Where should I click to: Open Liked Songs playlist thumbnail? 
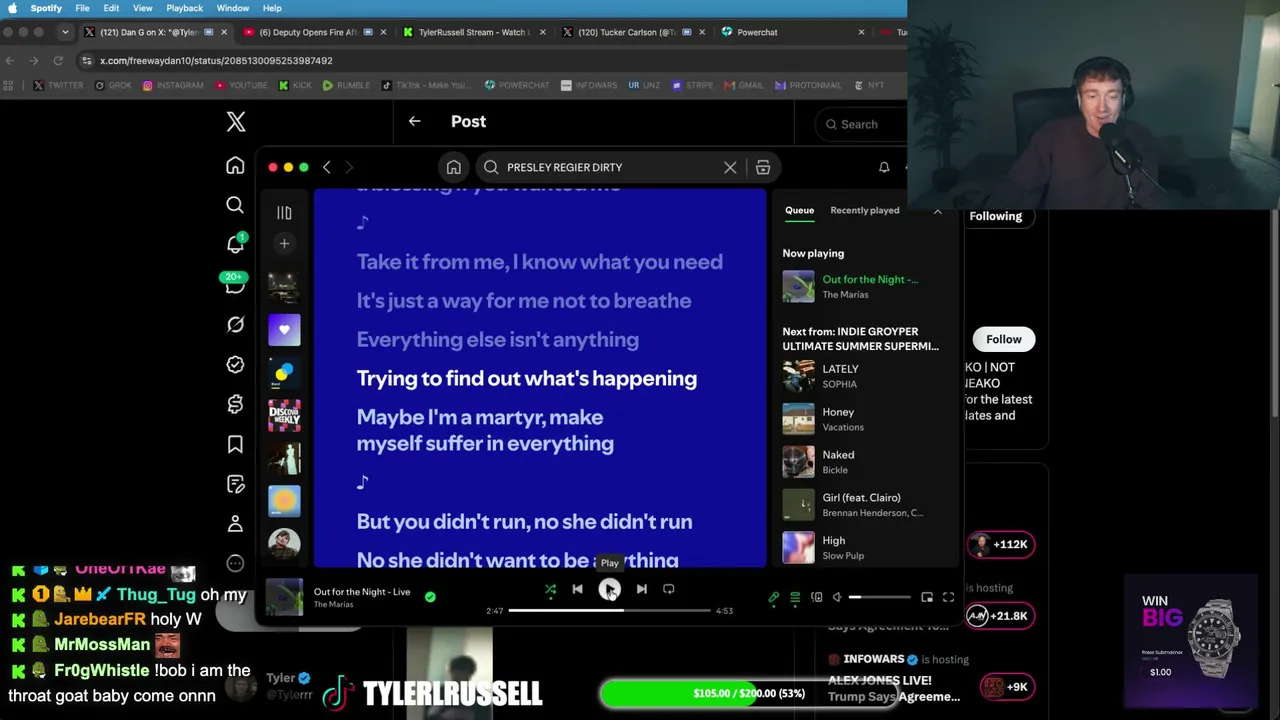pos(284,330)
